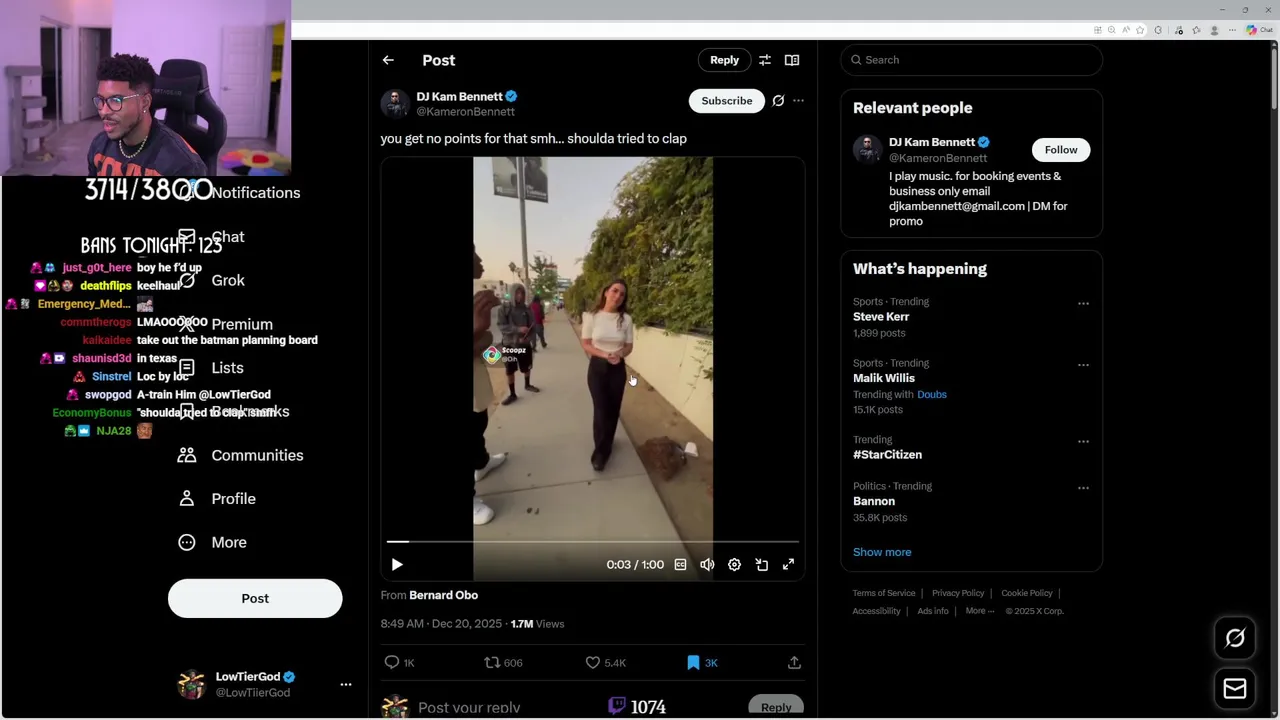Open reader view icon beside Reply
1280x720 pixels.
click(792, 60)
